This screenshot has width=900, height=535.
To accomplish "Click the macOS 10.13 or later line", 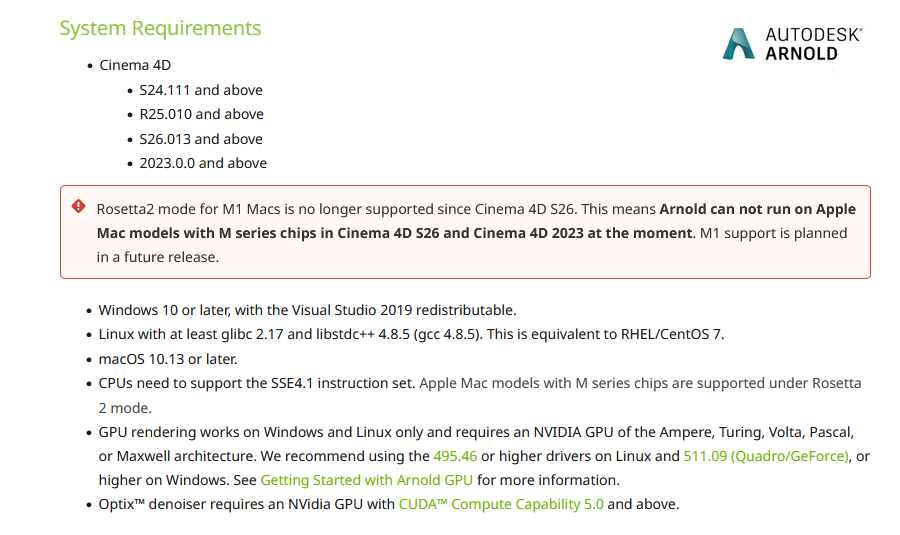I will pos(168,359).
